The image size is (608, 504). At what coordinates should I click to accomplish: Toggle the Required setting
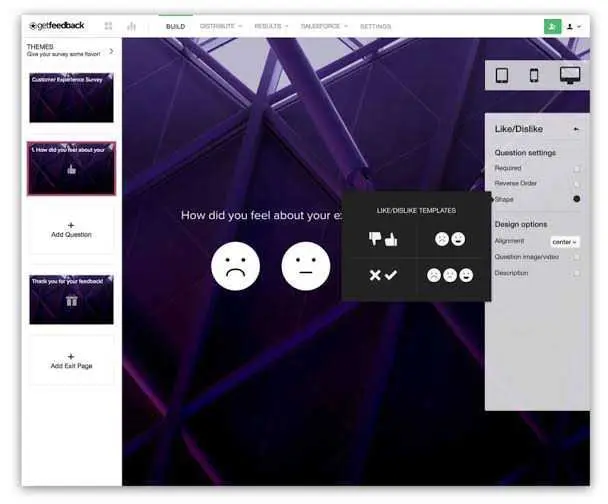click(x=577, y=169)
